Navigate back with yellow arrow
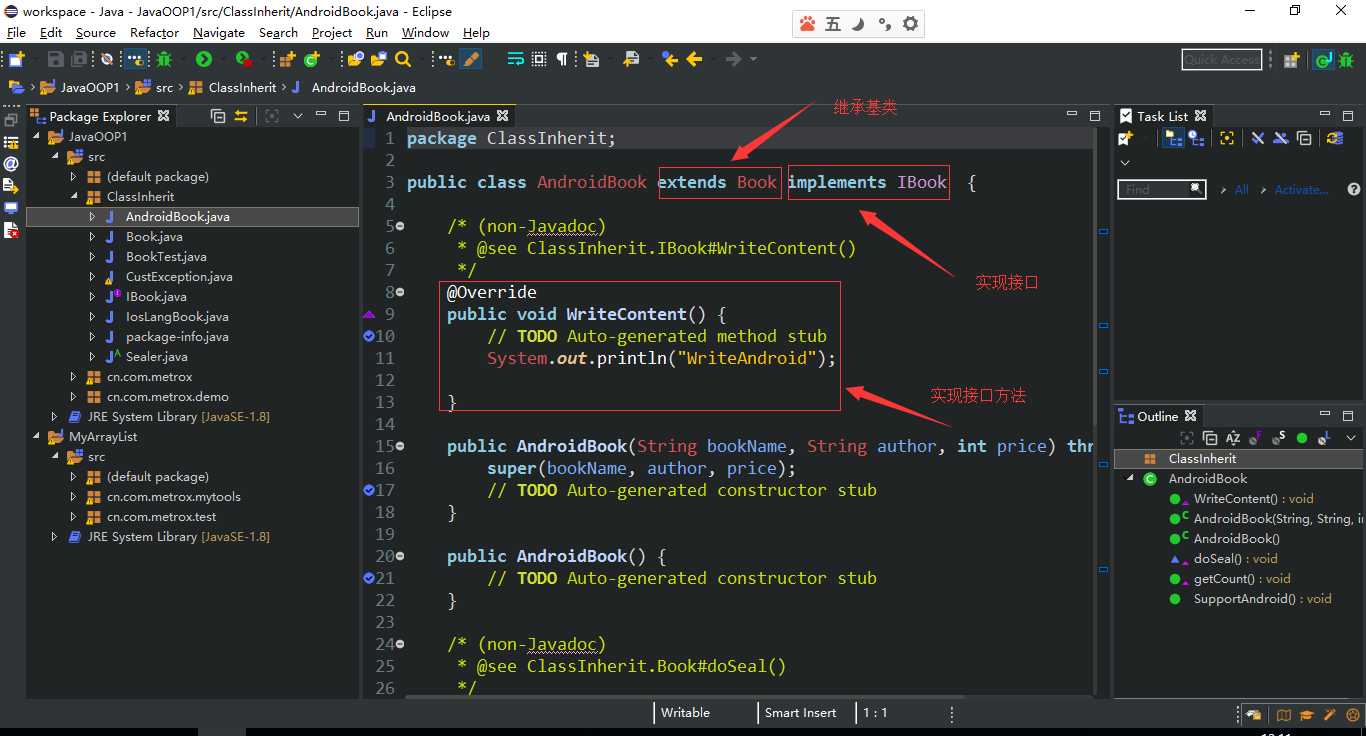The width and height of the screenshot is (1366, 736). pyautogui.click(x=694, y=59)
